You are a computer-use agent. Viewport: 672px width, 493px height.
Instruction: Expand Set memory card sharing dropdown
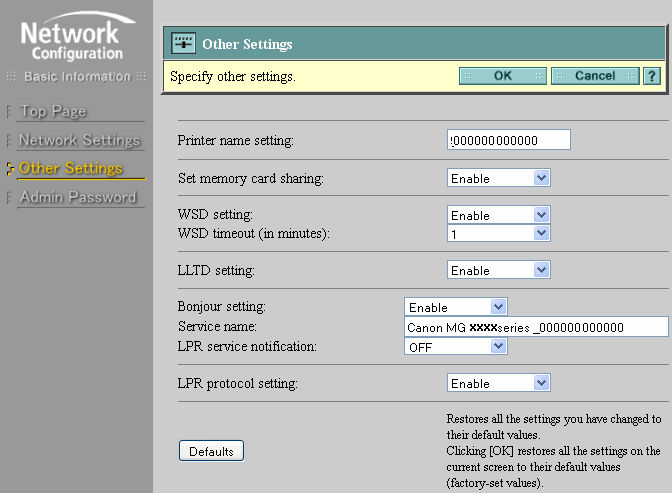[x=498, y=178]
